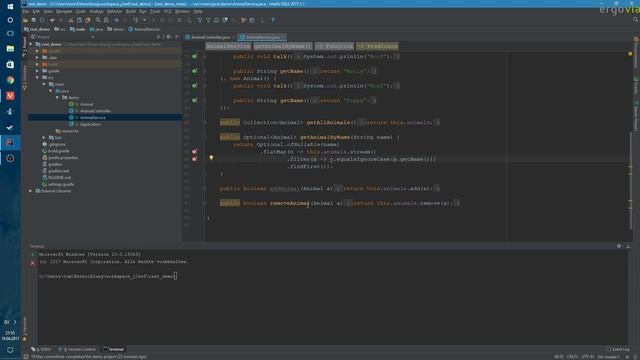Click the Git master branch status widget
The image size is (640, 360).
click(608, 357)
